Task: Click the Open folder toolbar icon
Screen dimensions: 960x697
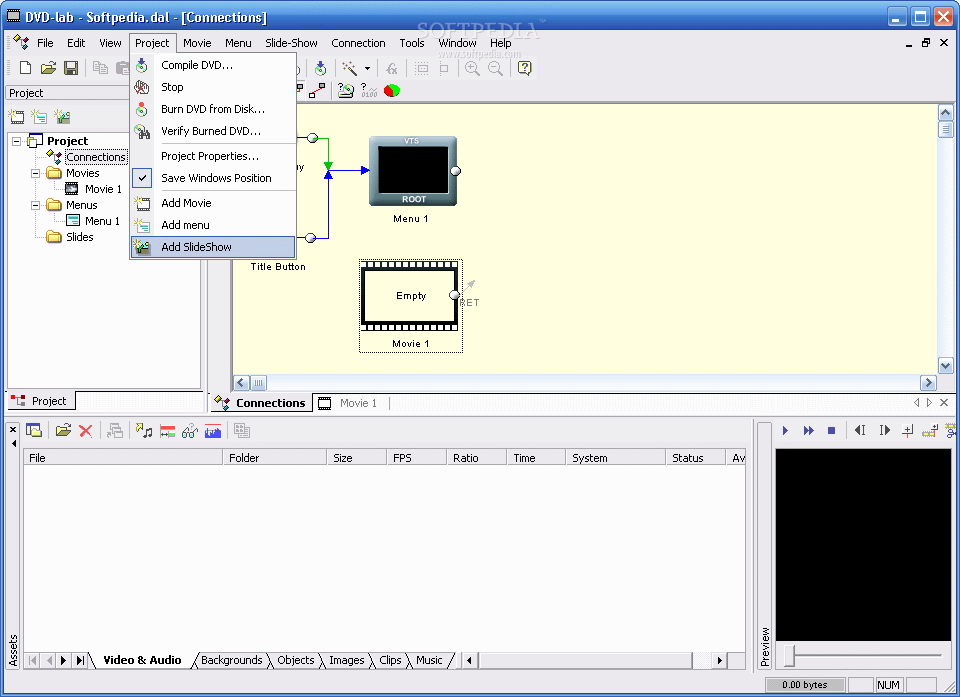Action: 48,68
